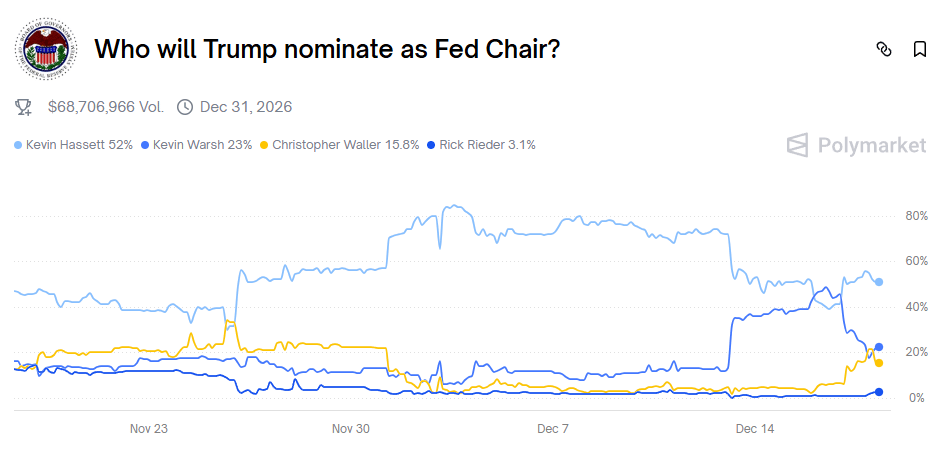The width and height of the screenshot is (950, 450).
Task: Click the Hassett line endpoint dot on chart
Action: point(879,282)
